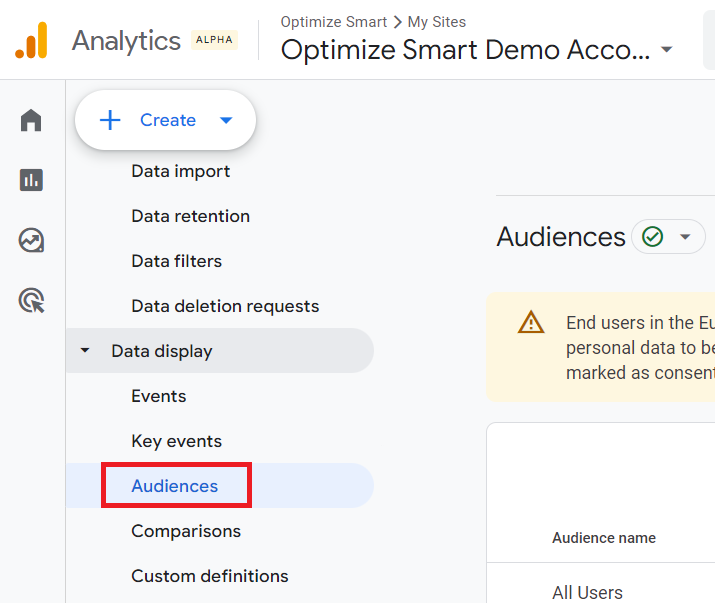The height and width of the screenshot is (603, 715).
Task: Open Data filters settings
Action: pyautogui.click(x=176, y=261)
